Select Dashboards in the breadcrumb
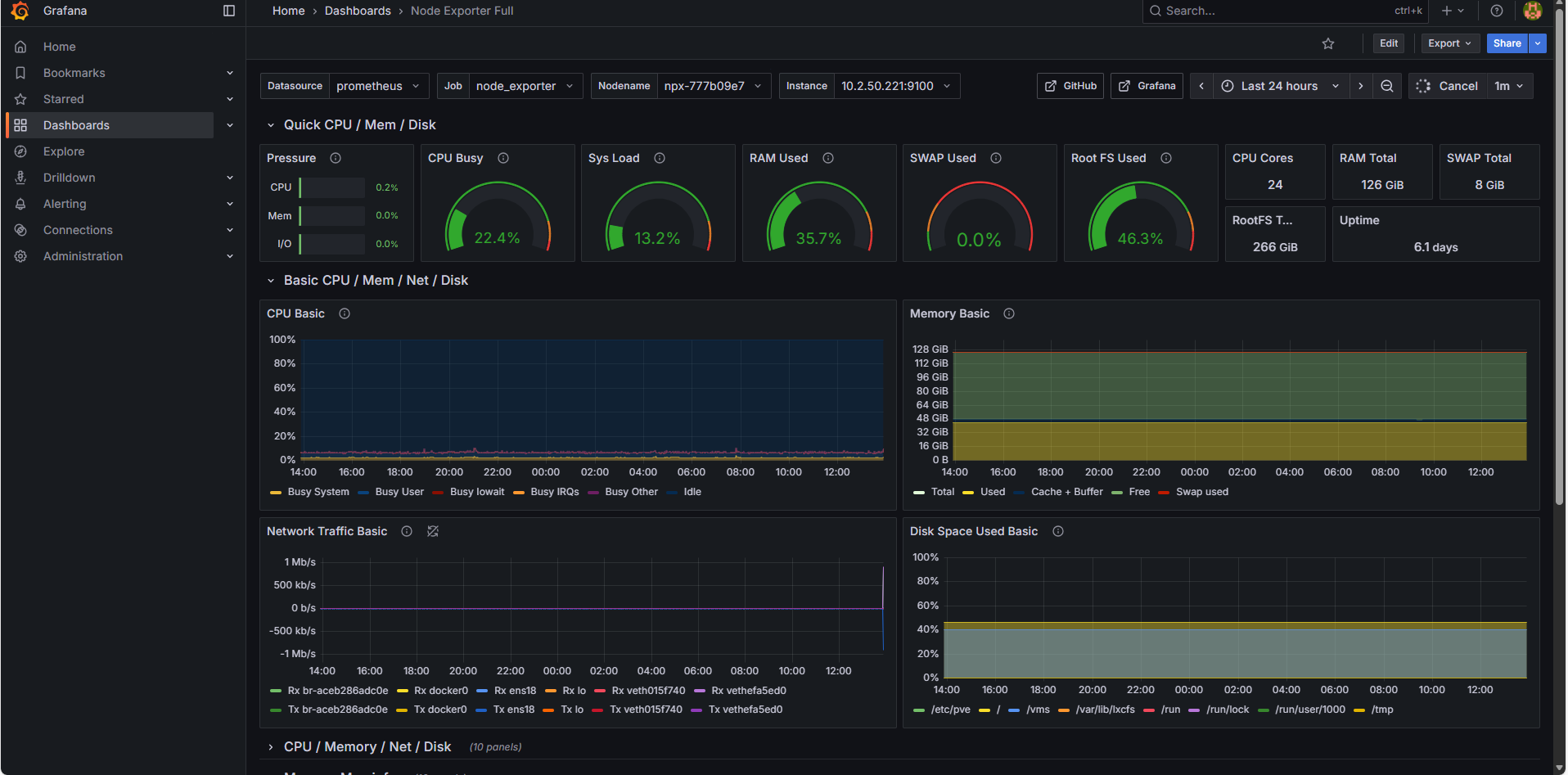Image resolution: width=1568 pixels, height=775 pixels. click(358, 11)
